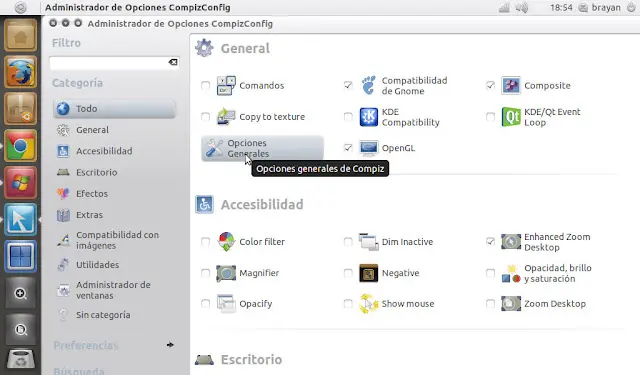Viewport: 640px width, 375px height.
Task: Clear the filter text field icon
Action: (173, 62)
